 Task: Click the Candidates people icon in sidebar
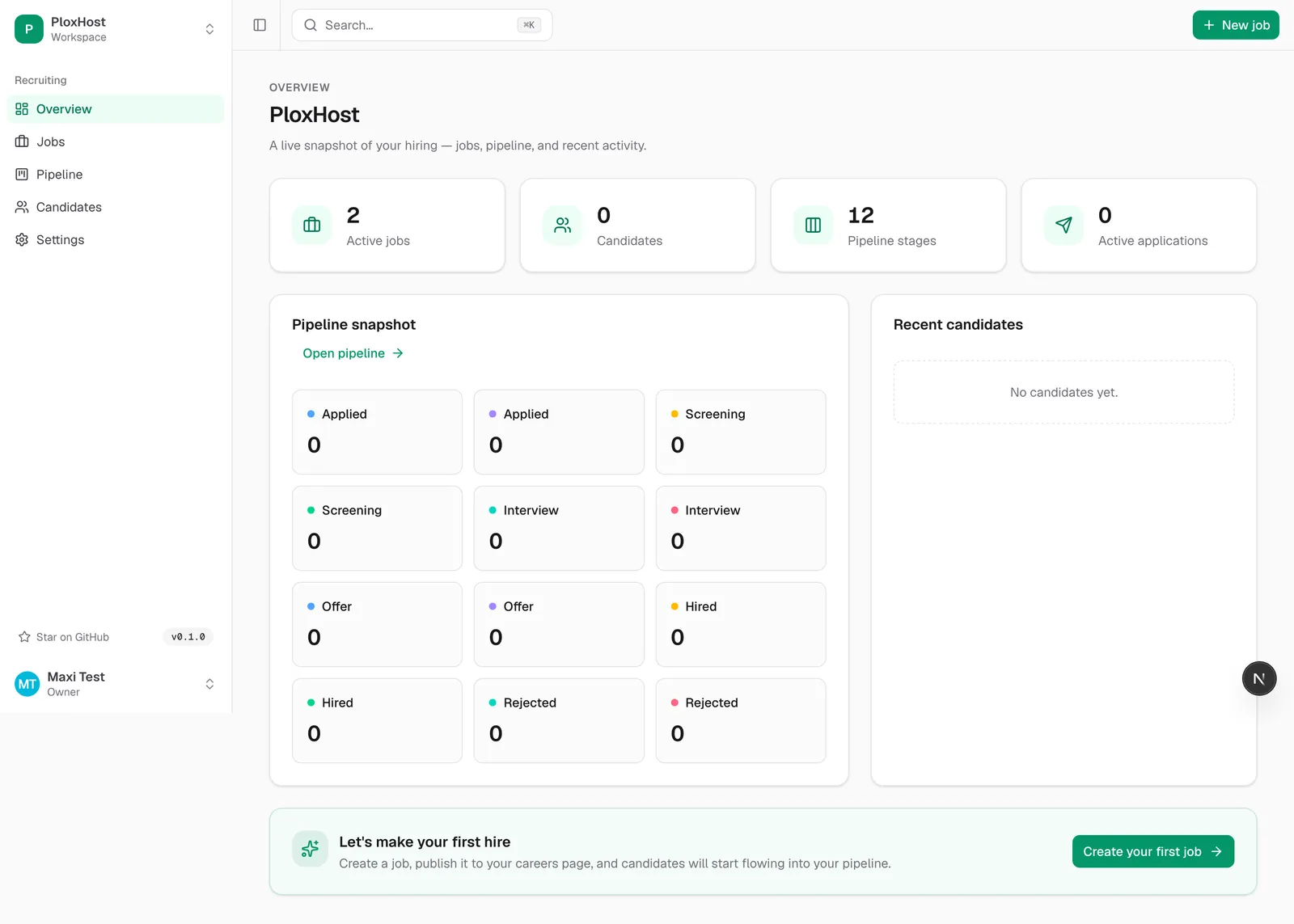[x=22, y=207]
